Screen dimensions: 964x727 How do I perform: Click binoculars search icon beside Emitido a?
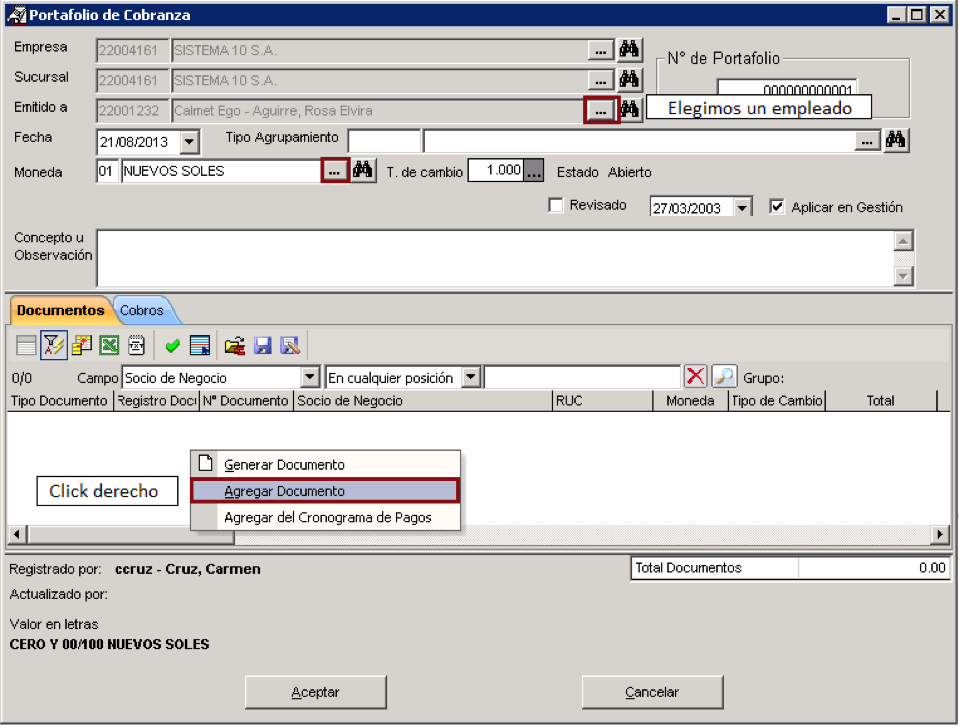point(630,110)
